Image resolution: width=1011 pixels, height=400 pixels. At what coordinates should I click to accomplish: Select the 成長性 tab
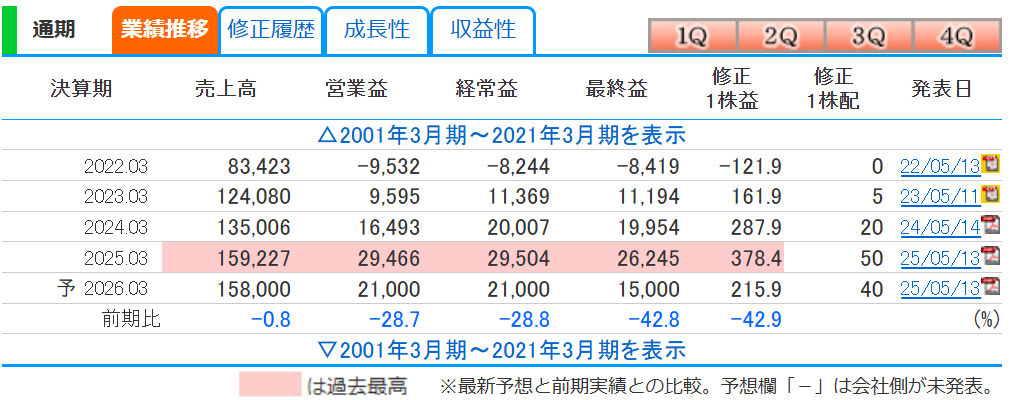(376, 29)
